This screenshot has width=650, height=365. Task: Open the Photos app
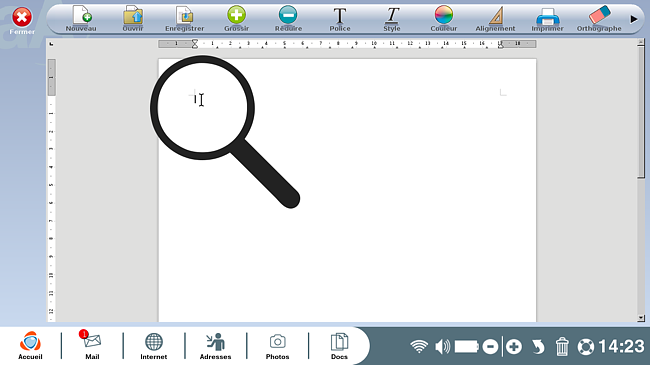point(277,346)
